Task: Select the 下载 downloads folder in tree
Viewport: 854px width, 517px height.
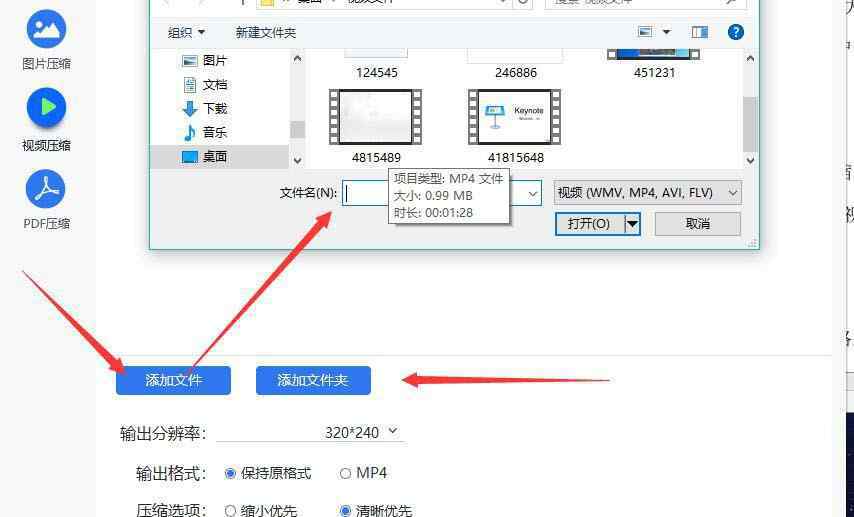Action: (214, 108)
